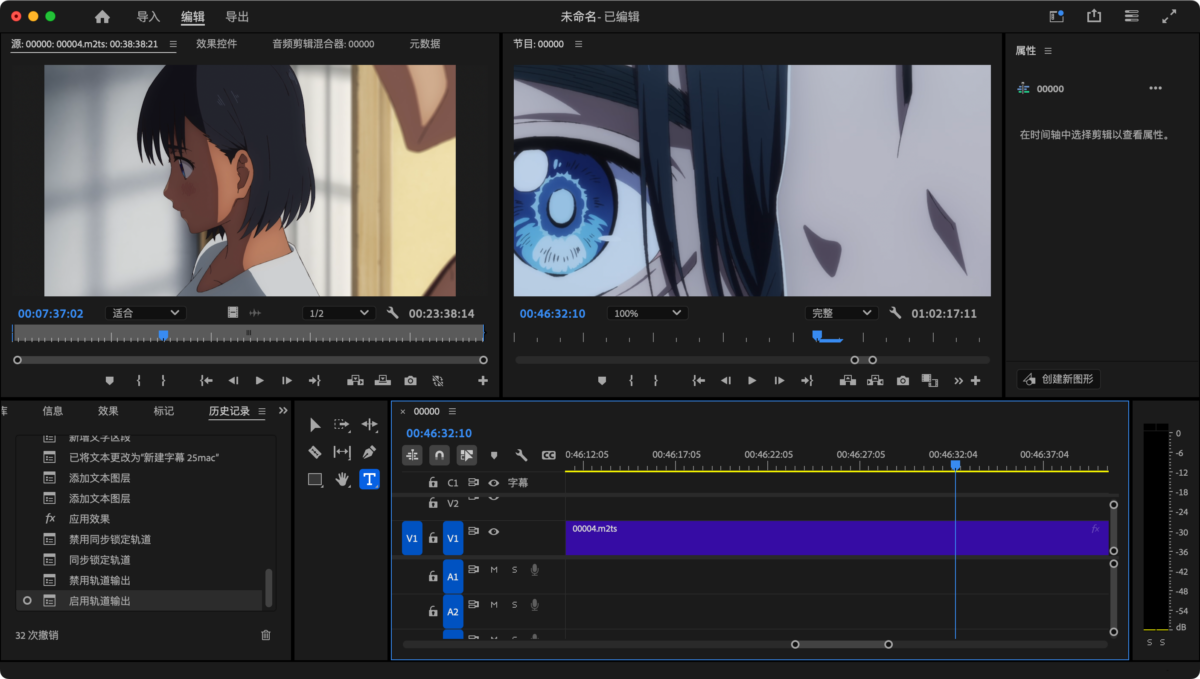This screenshot has height=679, width=1200.
Task: Switch to 导出 workspace tab
Action: pos(237,17)
